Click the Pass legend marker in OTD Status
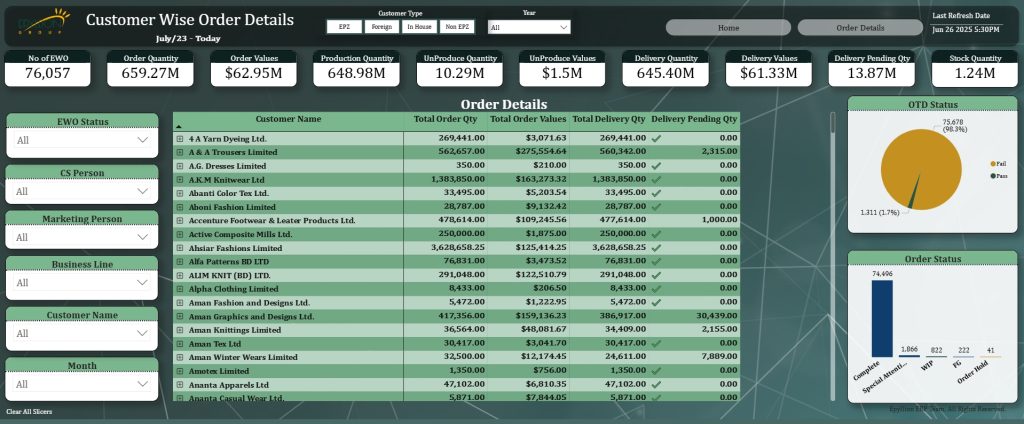Image resolution: width=1024 pixels, height=424 pixels. click(991, 175)
